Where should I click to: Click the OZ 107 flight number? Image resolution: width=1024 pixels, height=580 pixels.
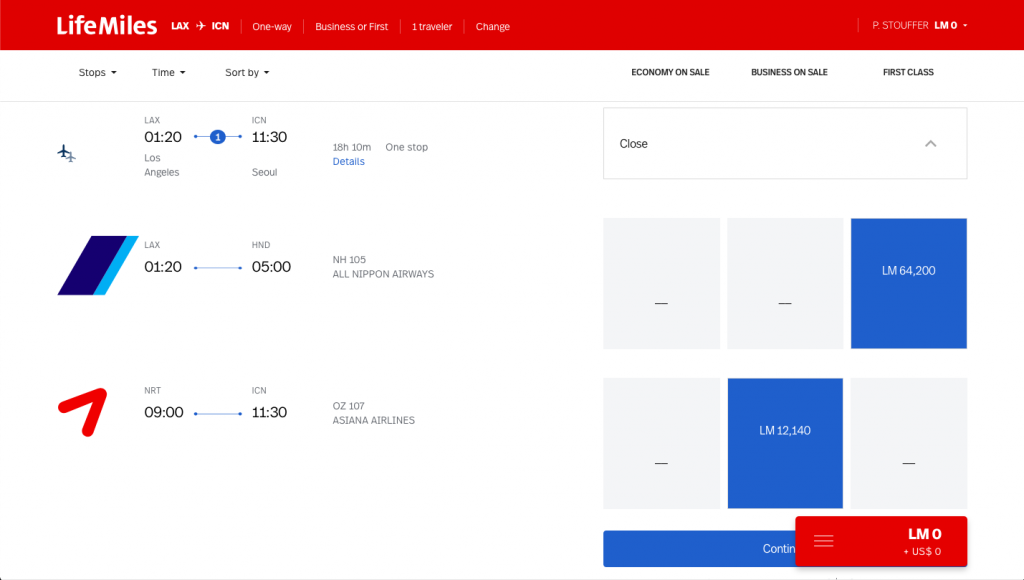[x=349, y=406]
